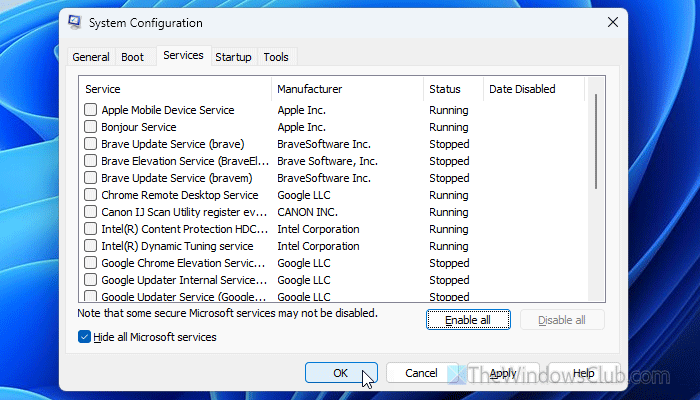Click the Apply button

(x=503, y=373)
